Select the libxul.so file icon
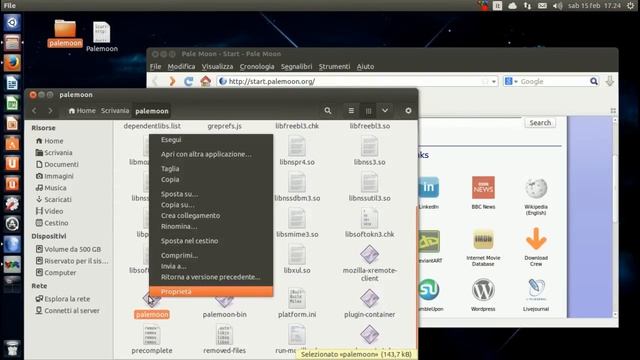640x360 pixels. [297, 255]
